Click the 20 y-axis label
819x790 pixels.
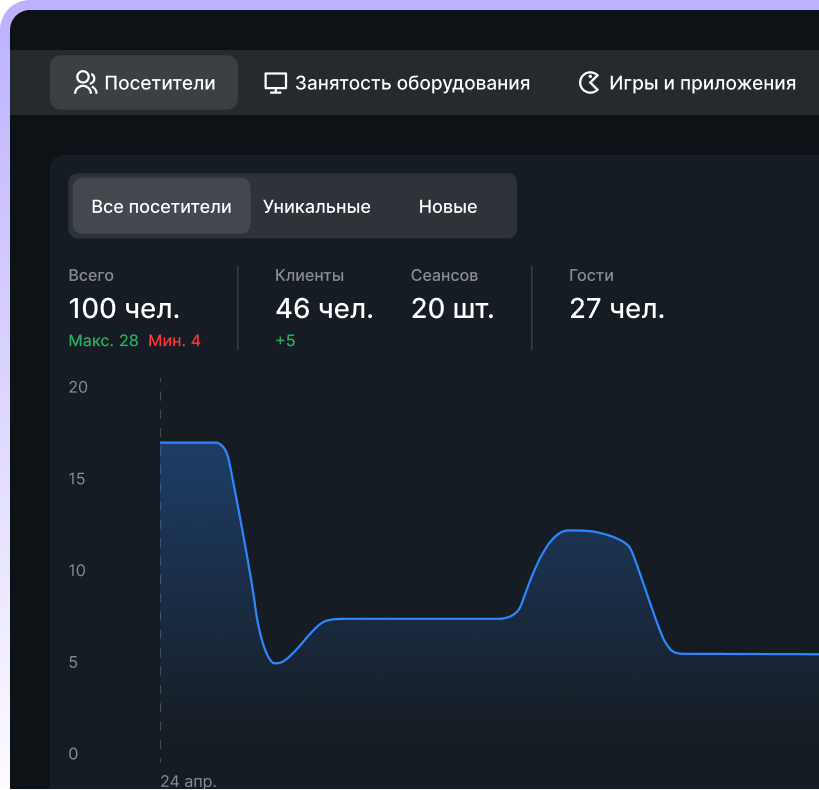pyautogui.click(x=78, y=387)
